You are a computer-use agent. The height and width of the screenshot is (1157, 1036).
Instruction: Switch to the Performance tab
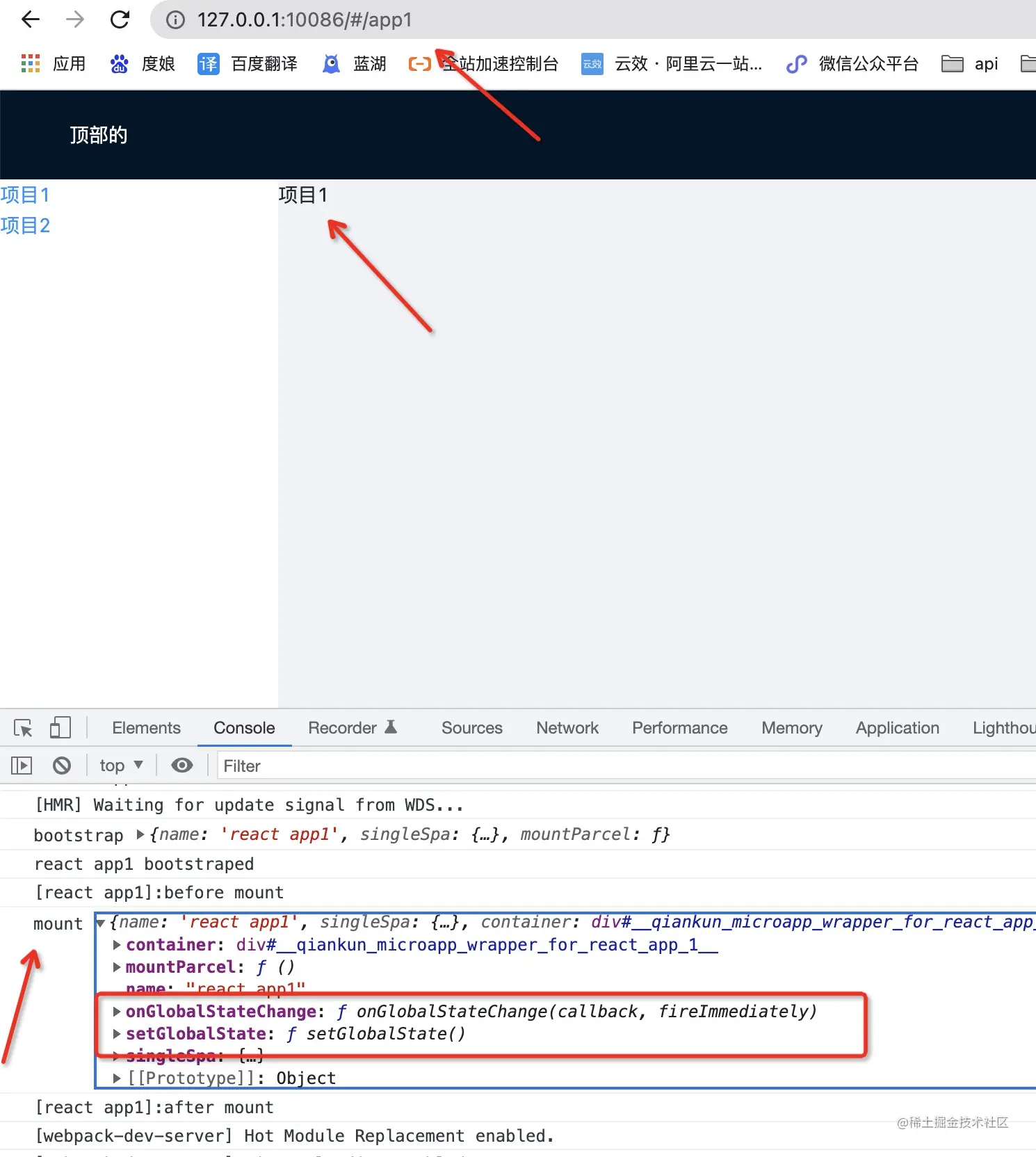coord(680,728)
